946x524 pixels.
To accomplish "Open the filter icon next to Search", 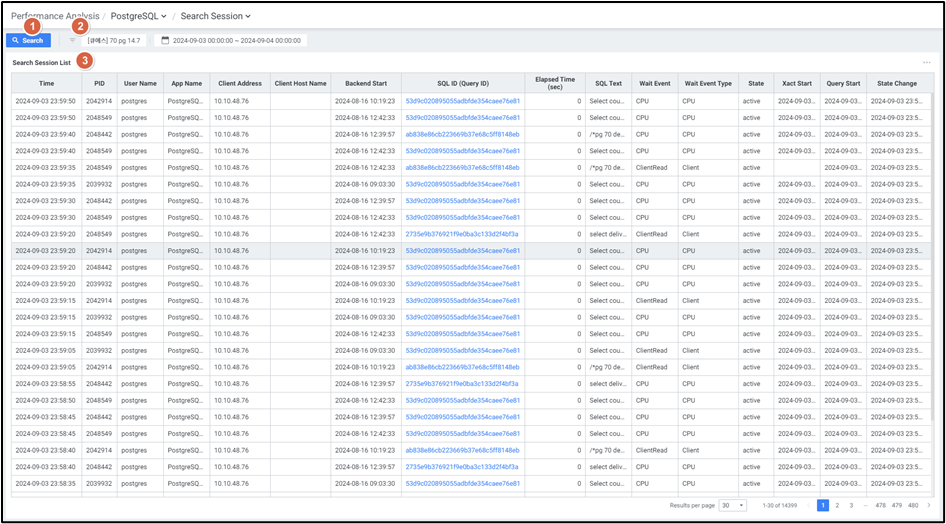I will 73,40.
